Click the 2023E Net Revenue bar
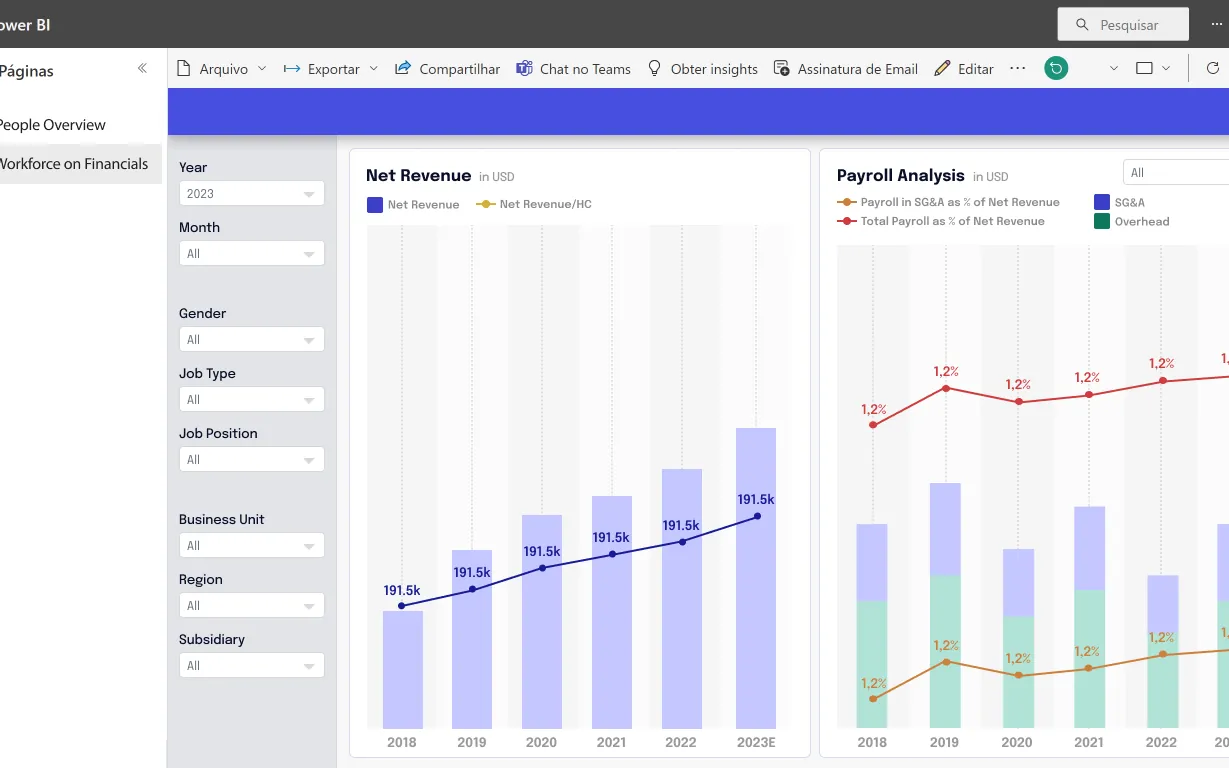1229x768 pixels. click(756, 578)
